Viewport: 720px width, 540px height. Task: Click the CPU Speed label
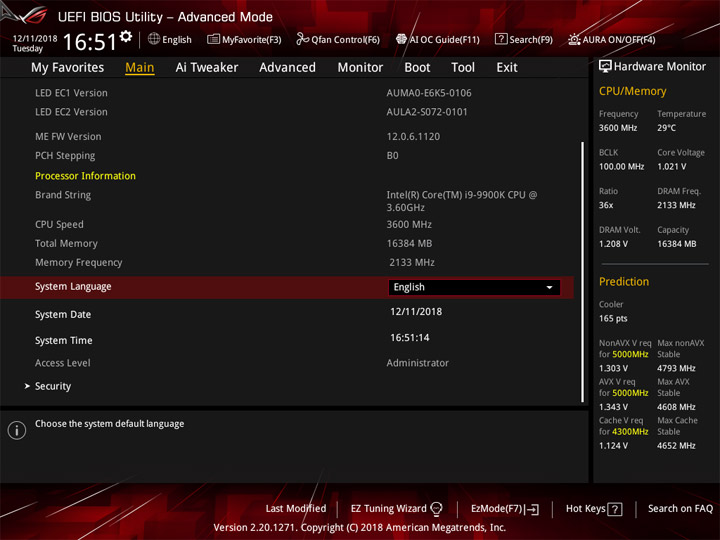(59, 225)
